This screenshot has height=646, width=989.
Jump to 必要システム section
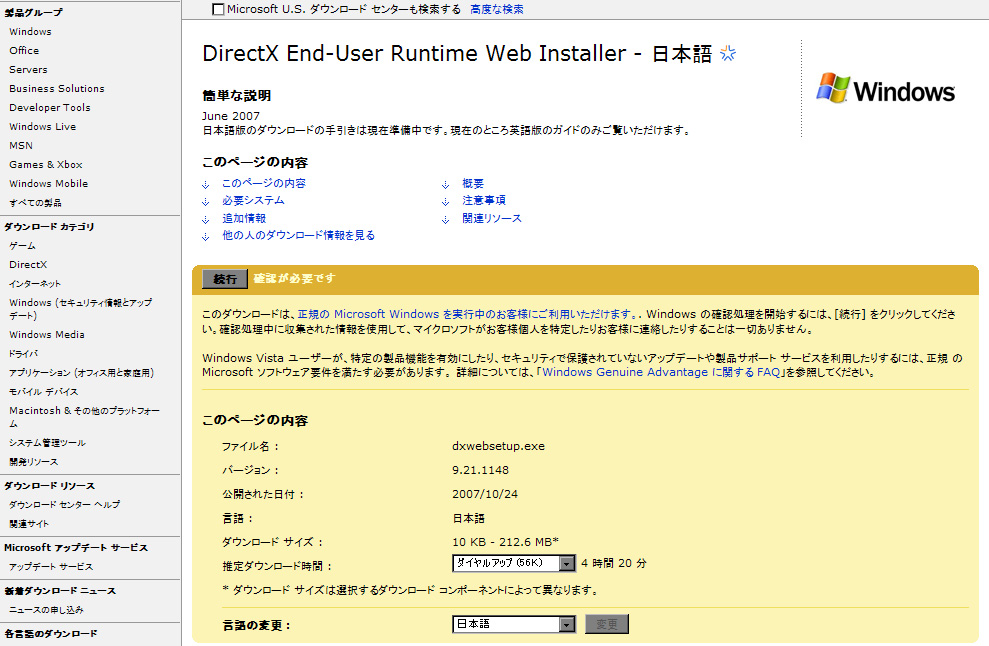pos(254,201)
